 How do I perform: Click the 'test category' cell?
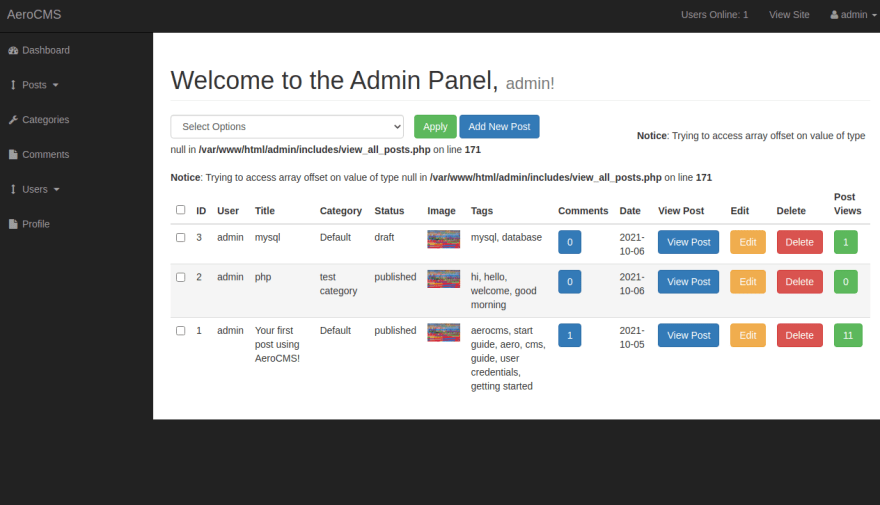point(338,284)
